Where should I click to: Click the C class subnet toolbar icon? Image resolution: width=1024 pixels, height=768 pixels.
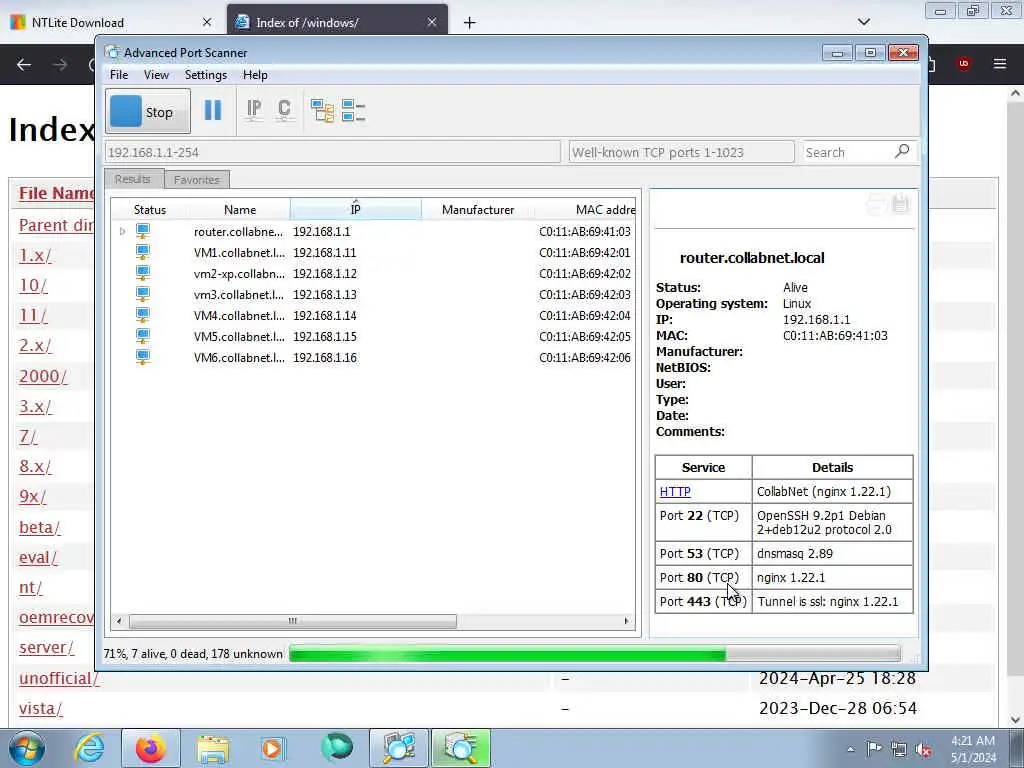[284, 110]
